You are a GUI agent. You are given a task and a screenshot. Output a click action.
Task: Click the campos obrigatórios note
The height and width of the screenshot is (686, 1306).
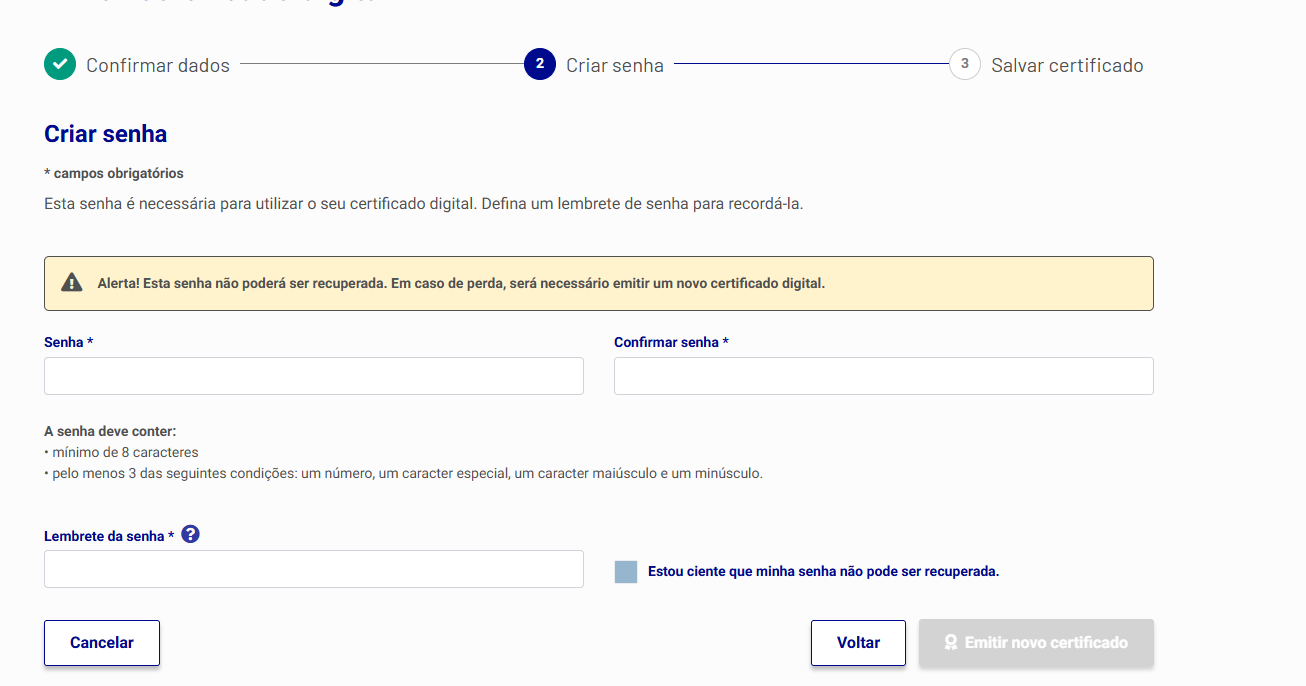tap(114, 173)
